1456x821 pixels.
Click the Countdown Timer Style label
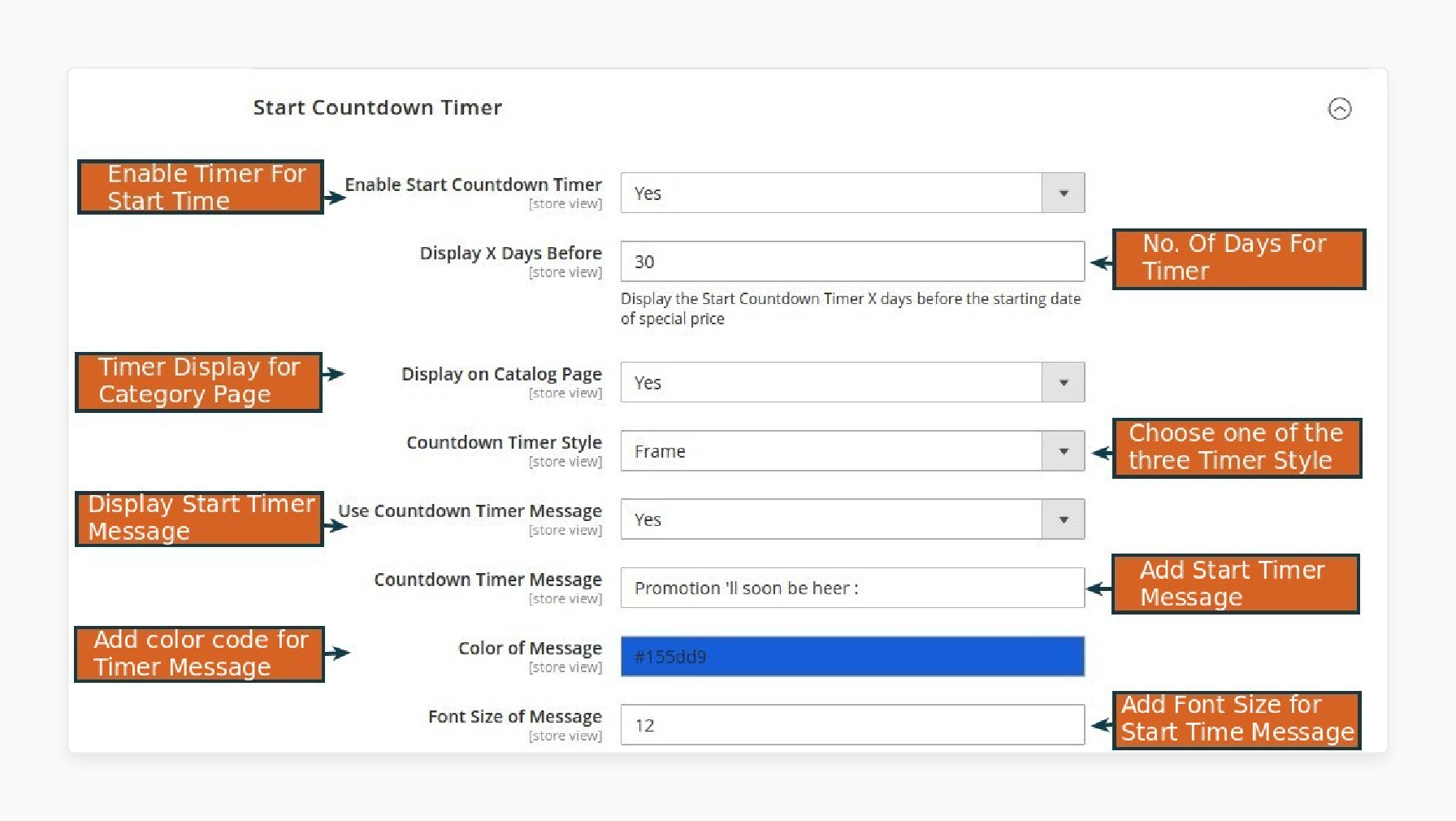point(504,442)
